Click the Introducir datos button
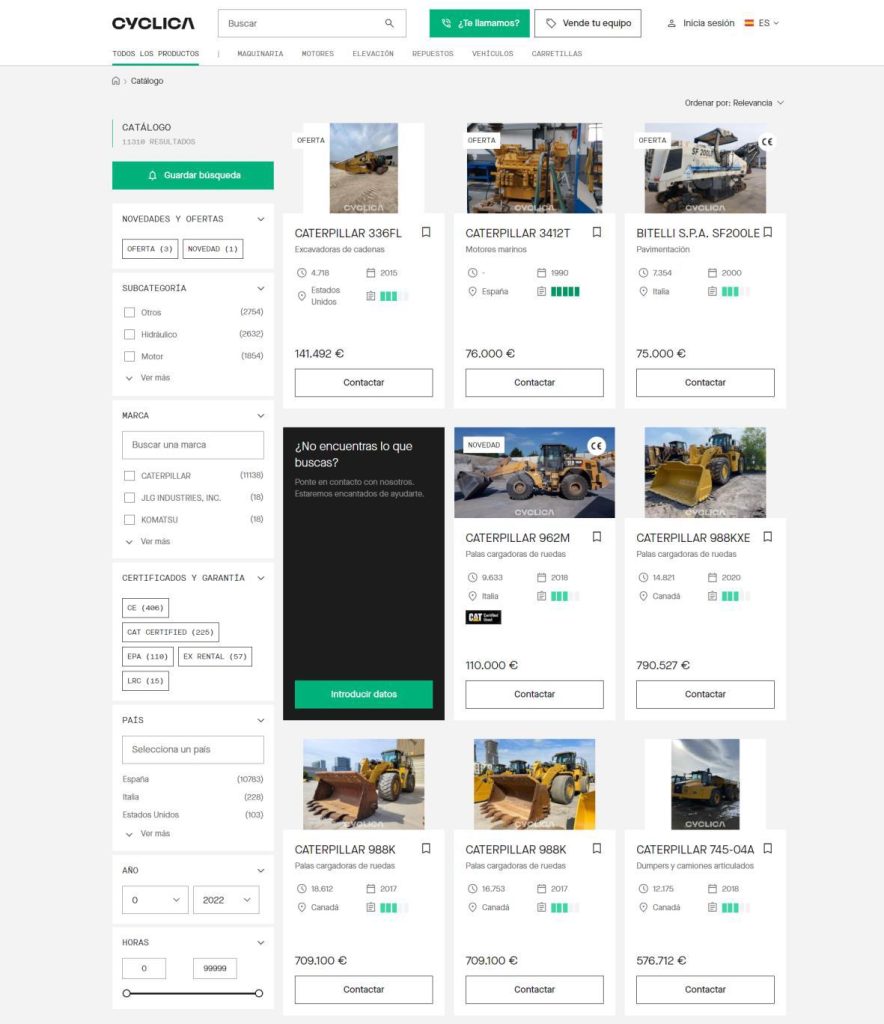The image size is (884, 1024). (364, 694)
